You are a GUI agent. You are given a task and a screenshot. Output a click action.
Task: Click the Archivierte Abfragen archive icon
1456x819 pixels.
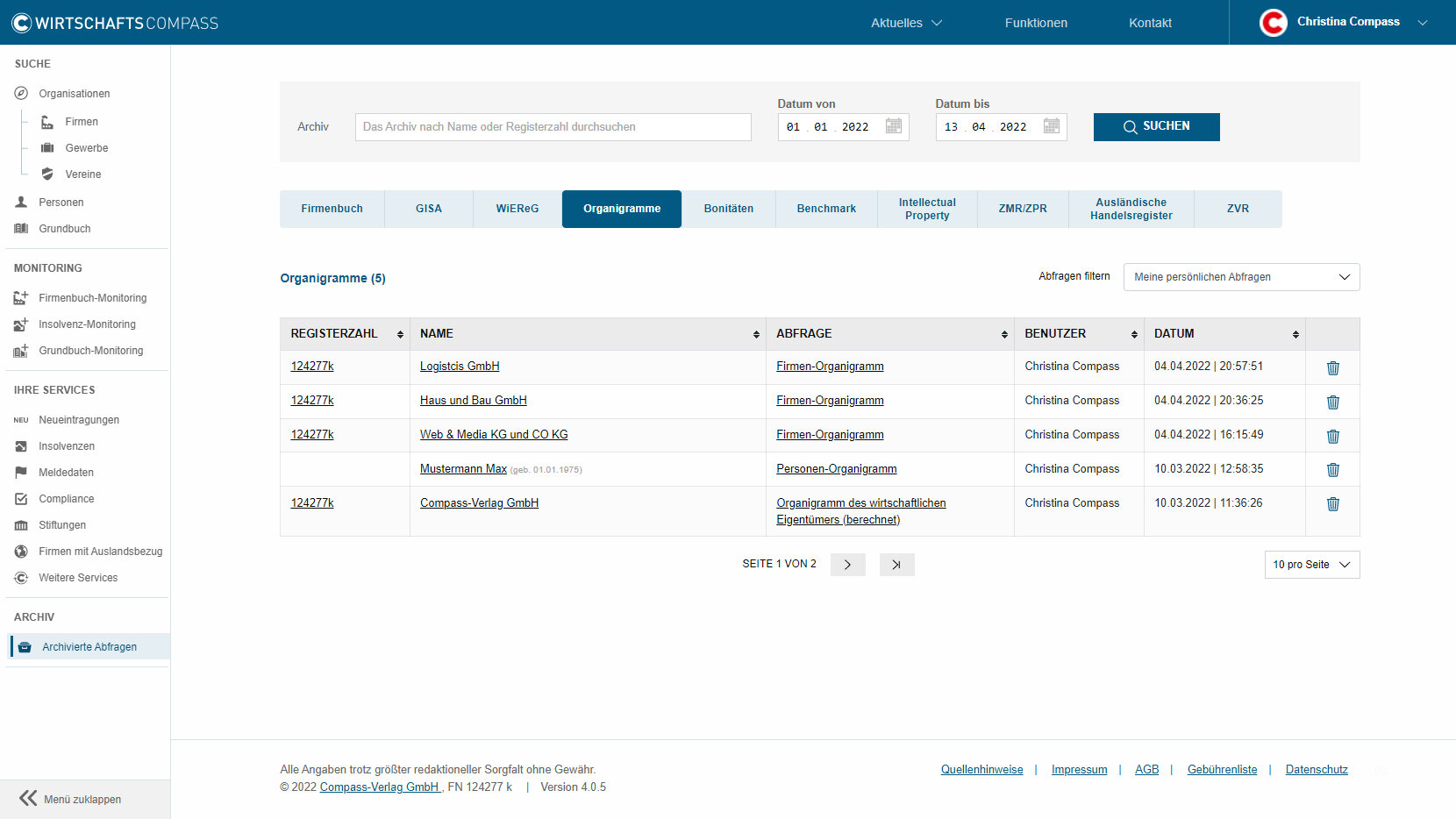point(25,647)
